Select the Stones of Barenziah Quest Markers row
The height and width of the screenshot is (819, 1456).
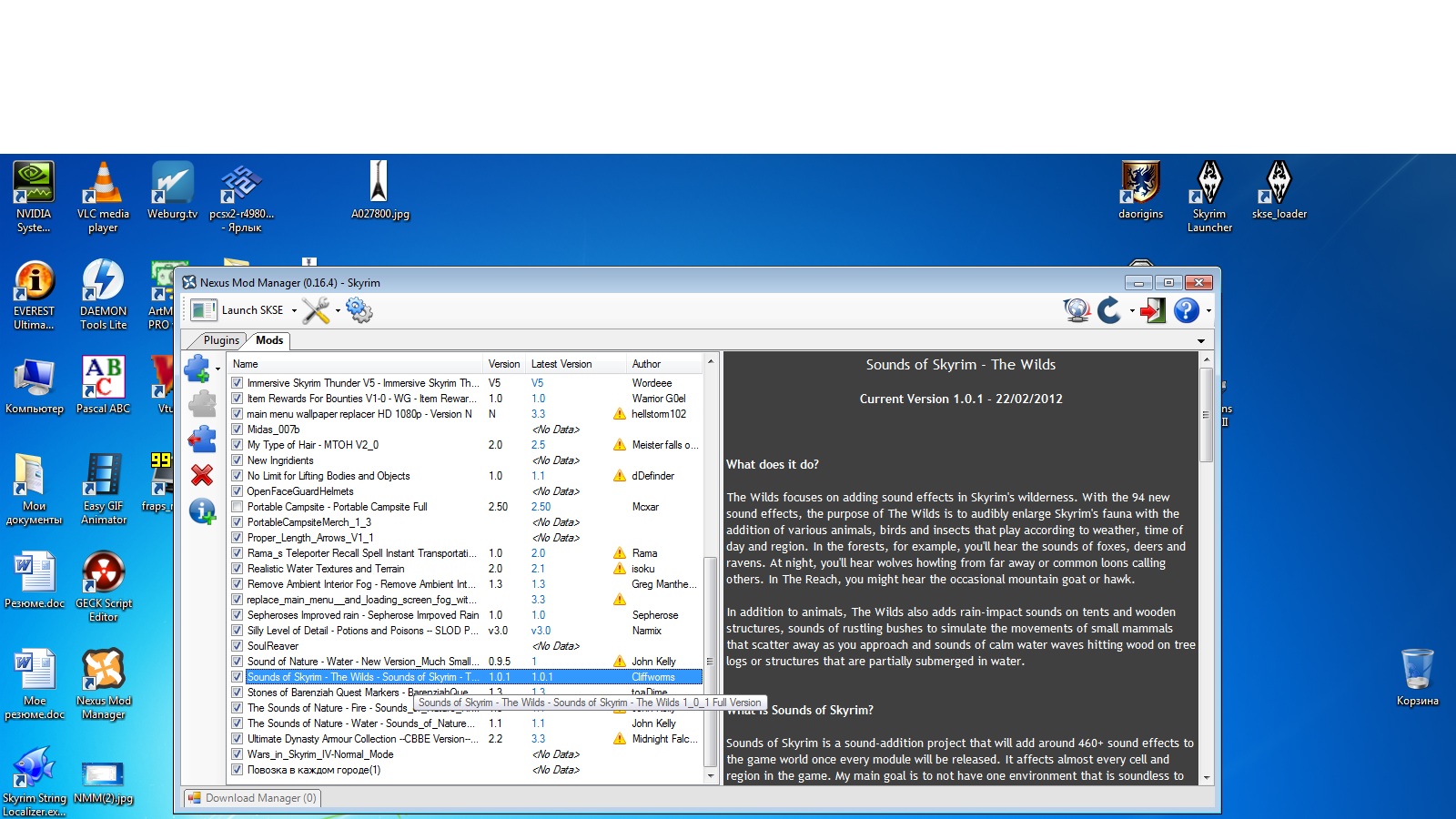click(x=465, y=693)
